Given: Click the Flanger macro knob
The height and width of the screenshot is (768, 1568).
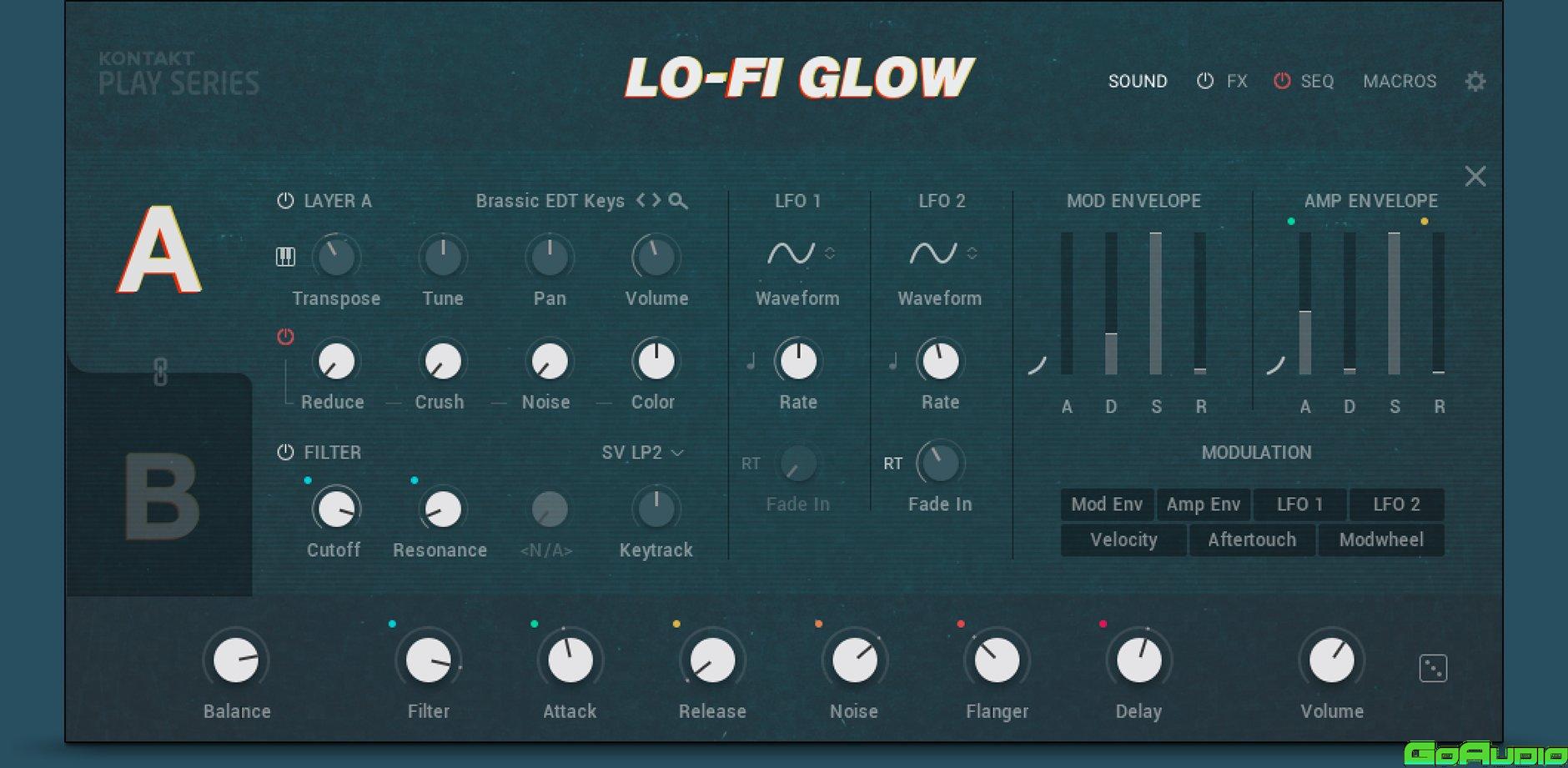Looking at the screenshot, I should tap(997, 660).
